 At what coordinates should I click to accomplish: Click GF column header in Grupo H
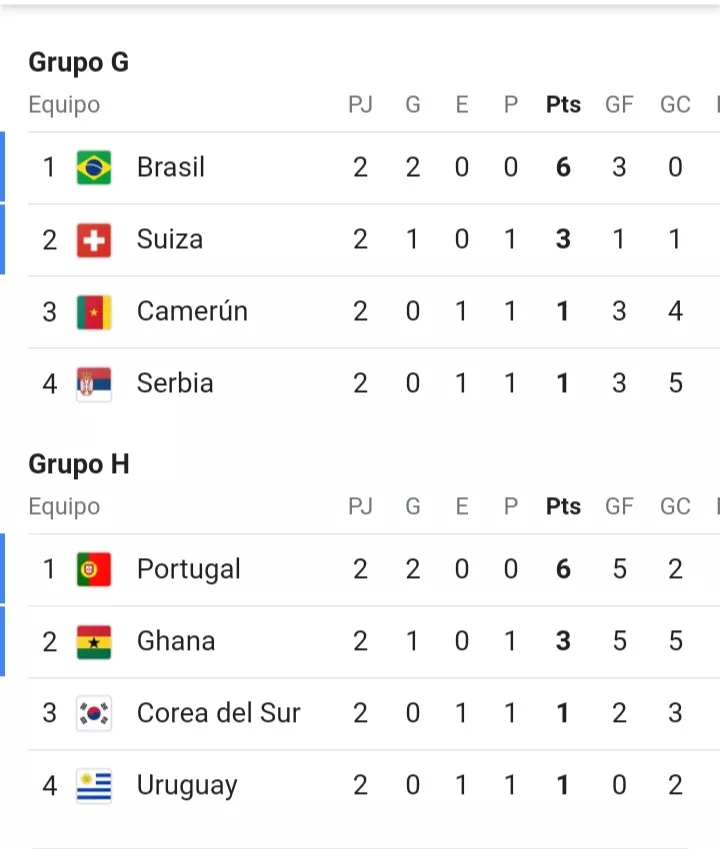point(619,507)
